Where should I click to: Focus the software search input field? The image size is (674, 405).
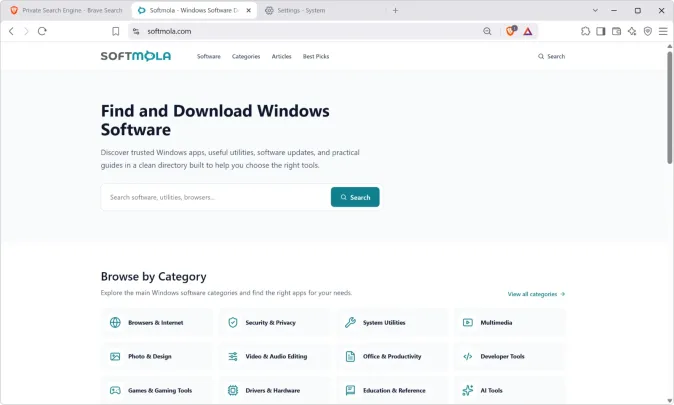[216, 197]
